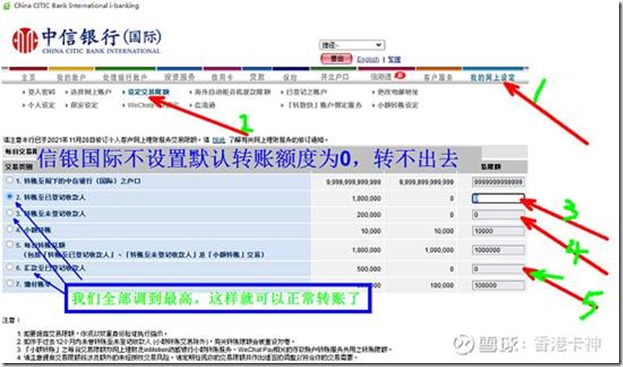Open the 我的网上设定 tab
The image size is (623, 367).
[x=493, y=77]
